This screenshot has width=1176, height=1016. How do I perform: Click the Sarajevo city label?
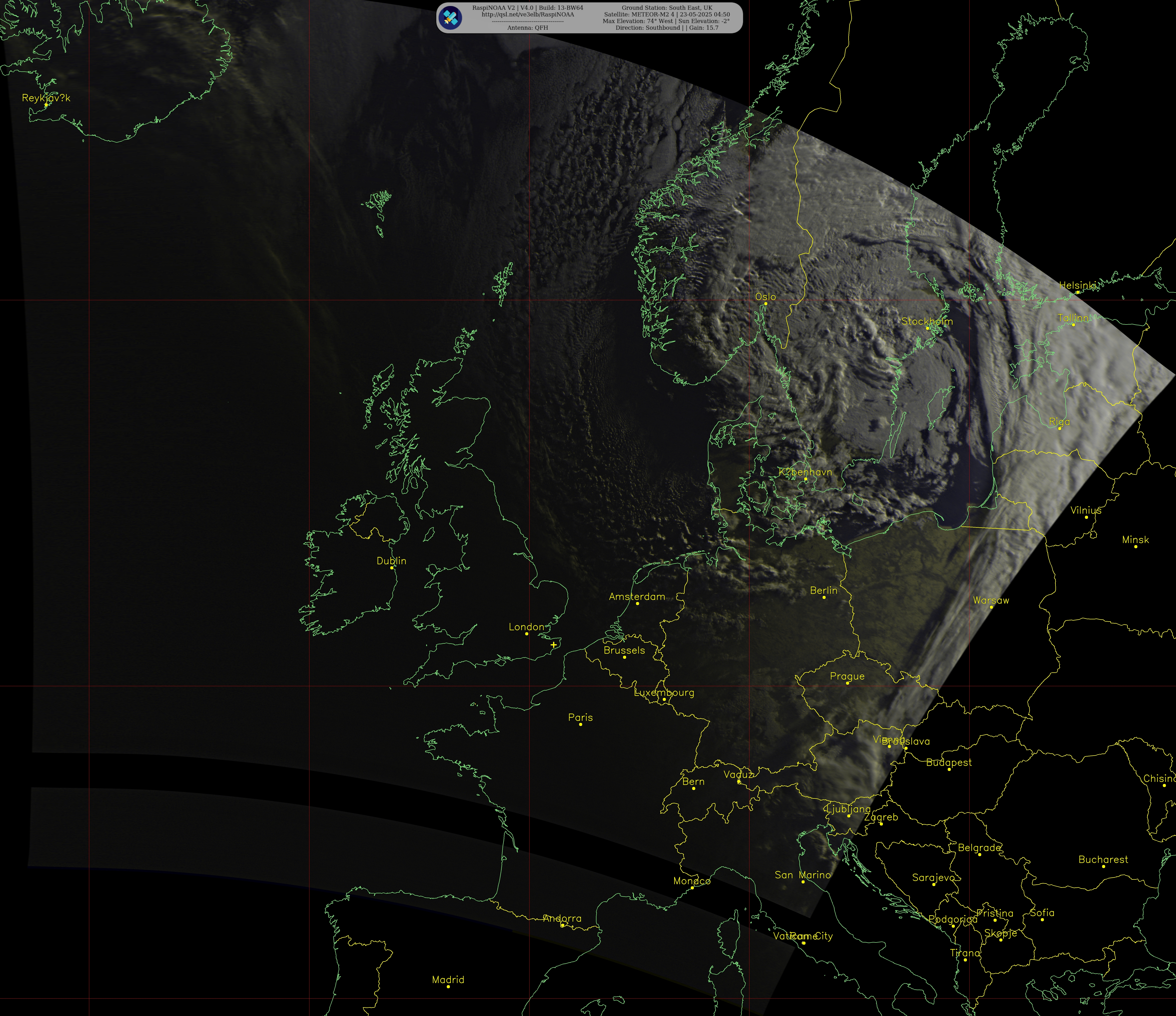tap(934, 878)
